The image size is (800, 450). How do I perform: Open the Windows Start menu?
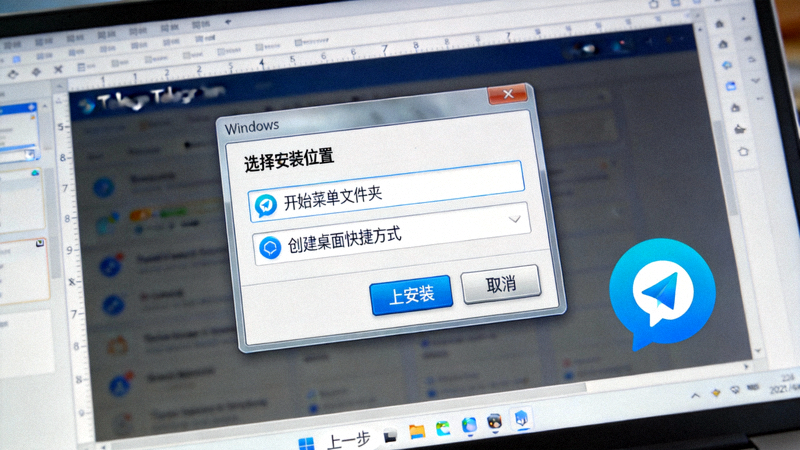click(x=306, y=443)
